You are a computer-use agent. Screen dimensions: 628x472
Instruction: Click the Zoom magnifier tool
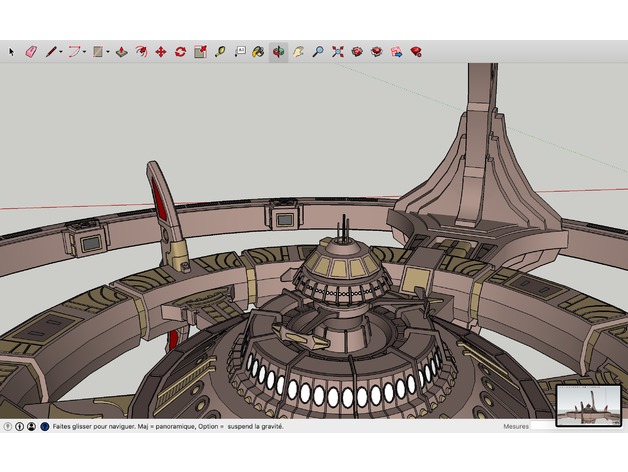[318, 51]
